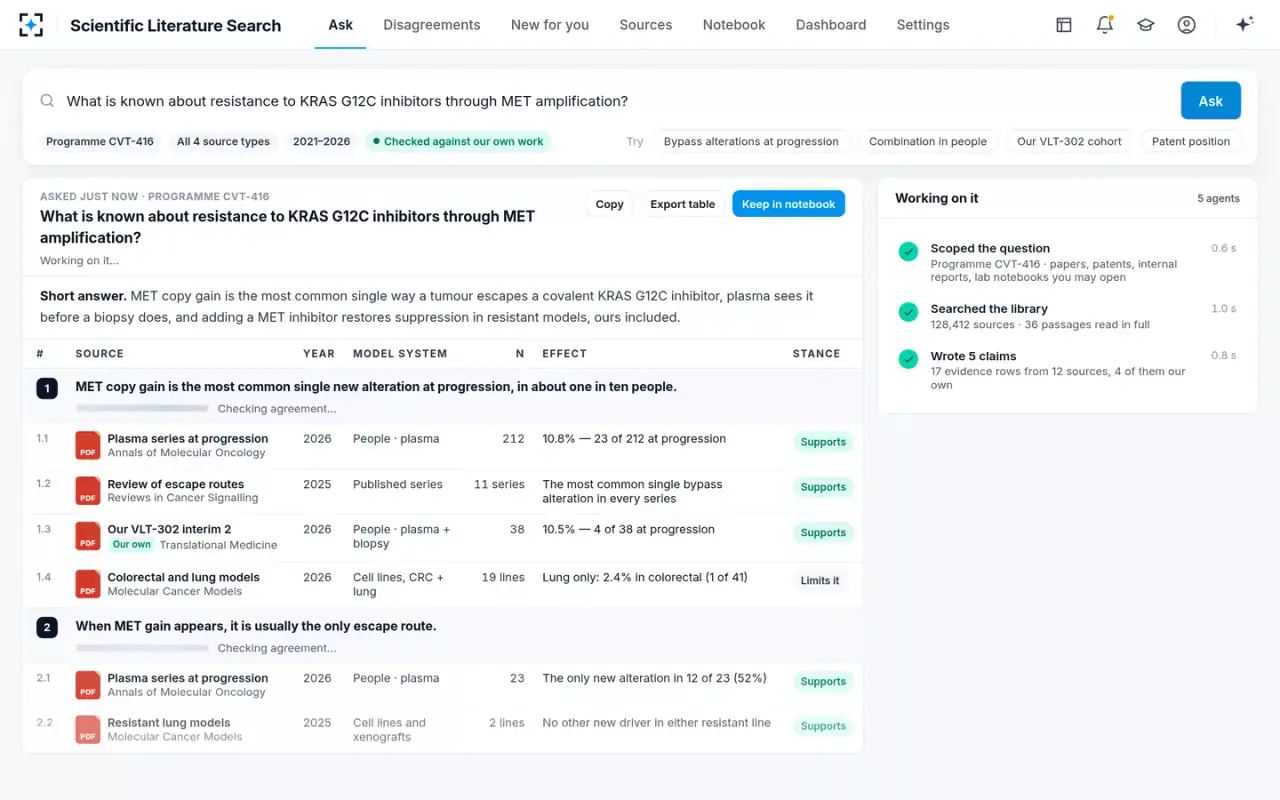Screen dimensions: 1280x800
Task: Open PDF icon for Our VLT-302 interim 2
Action: [88, 536]
